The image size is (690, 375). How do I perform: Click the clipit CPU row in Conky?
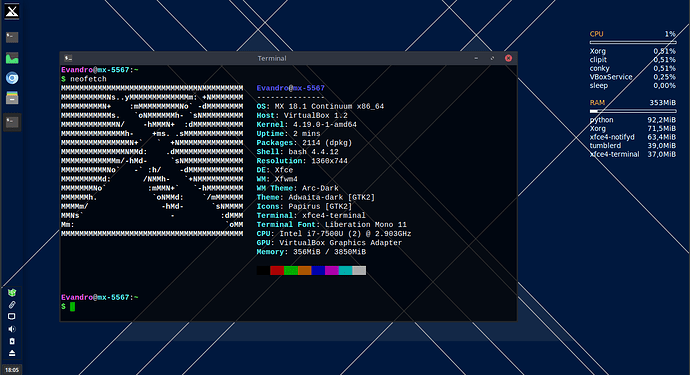click(x=633, y=60)
